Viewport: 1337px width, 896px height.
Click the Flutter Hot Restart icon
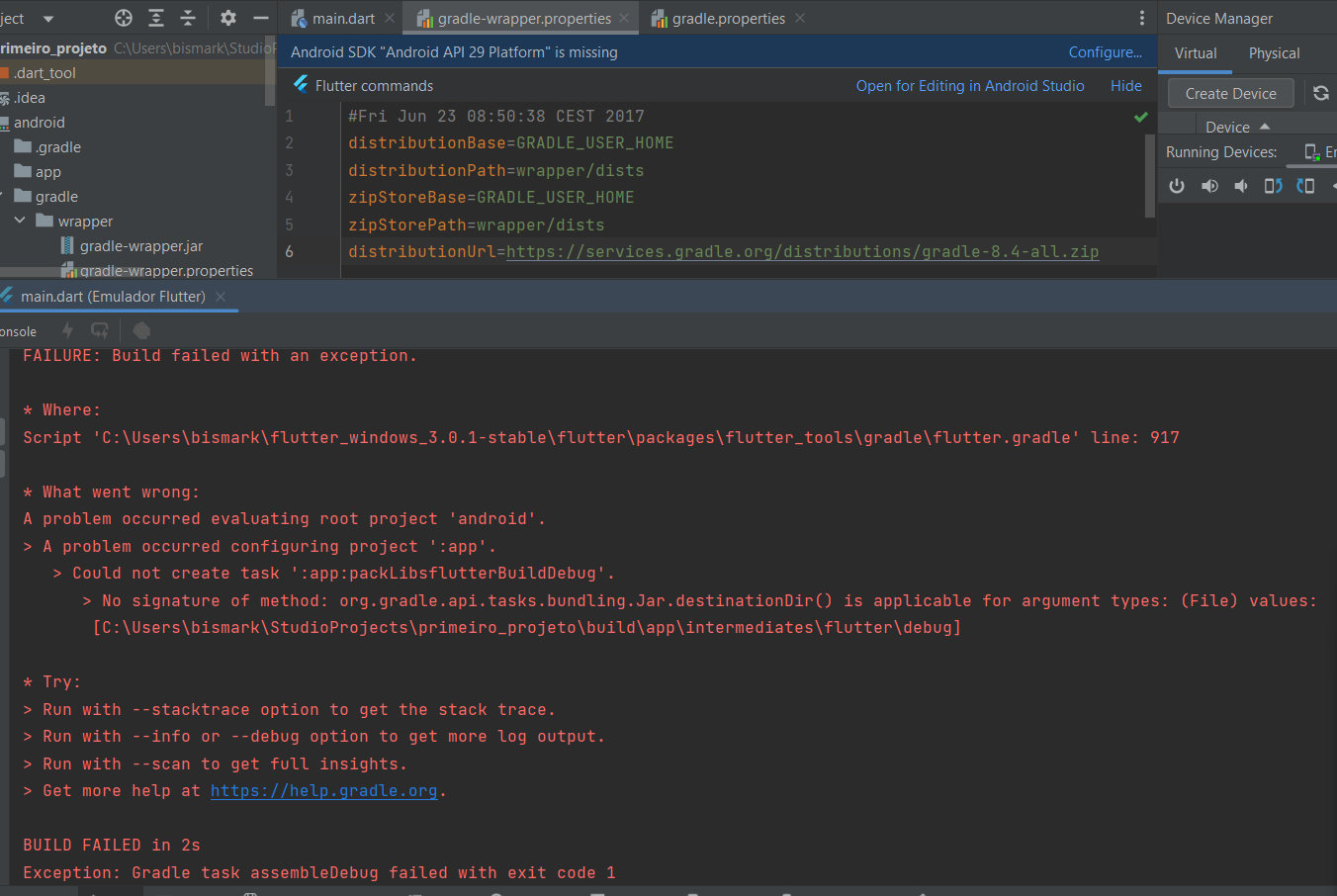click(x=100, y=330)
